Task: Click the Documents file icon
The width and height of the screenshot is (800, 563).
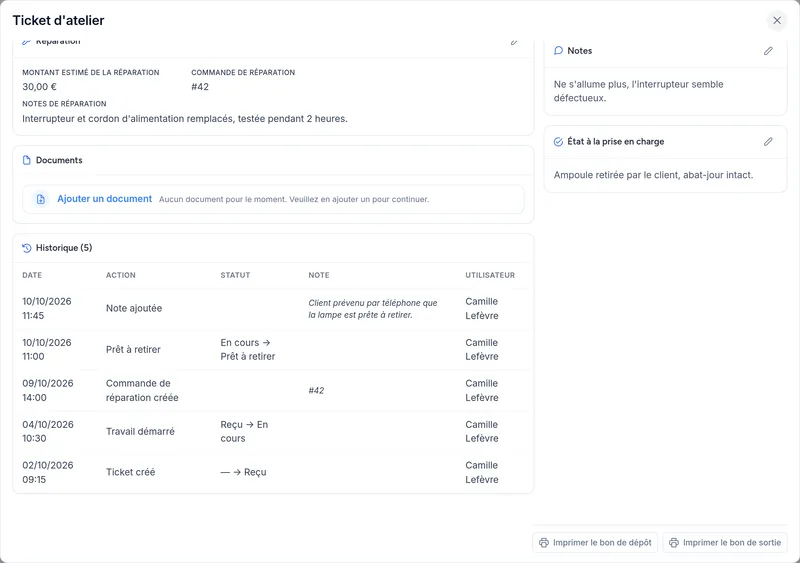Action: [x=27, y=160]
